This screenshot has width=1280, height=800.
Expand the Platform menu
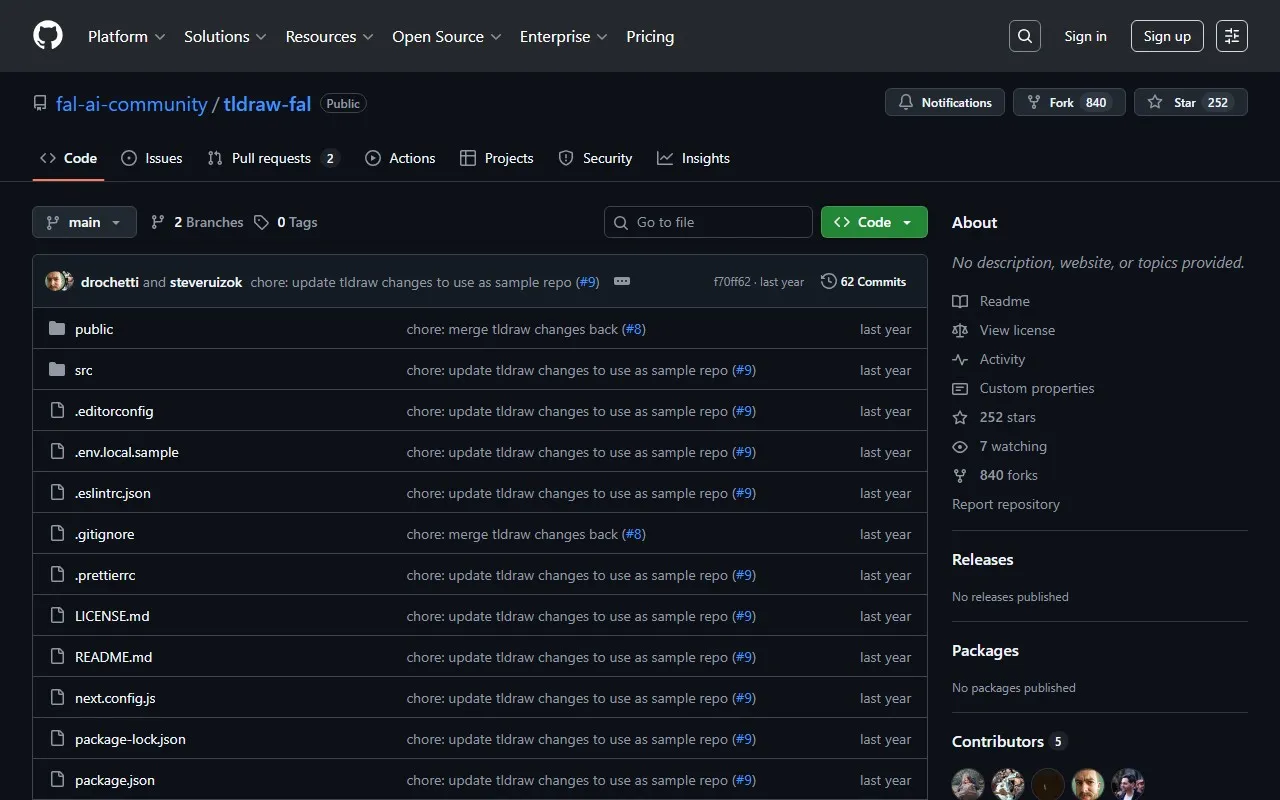(x=126, y=36)
